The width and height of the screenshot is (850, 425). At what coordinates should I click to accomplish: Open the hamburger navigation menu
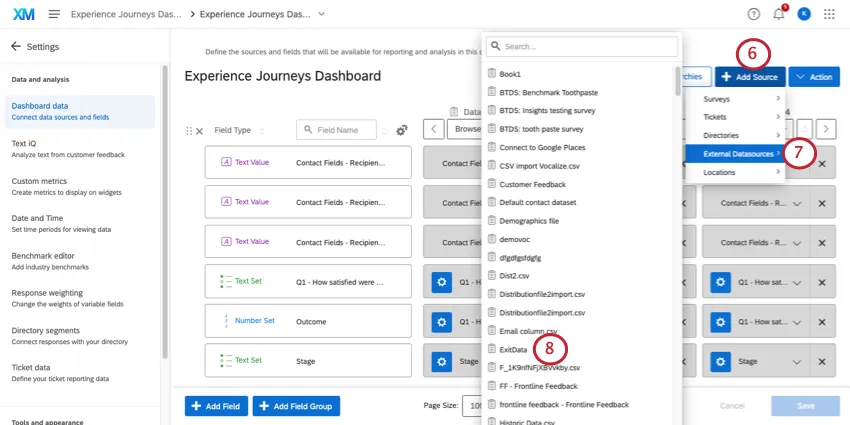click(x=53, y=14)
